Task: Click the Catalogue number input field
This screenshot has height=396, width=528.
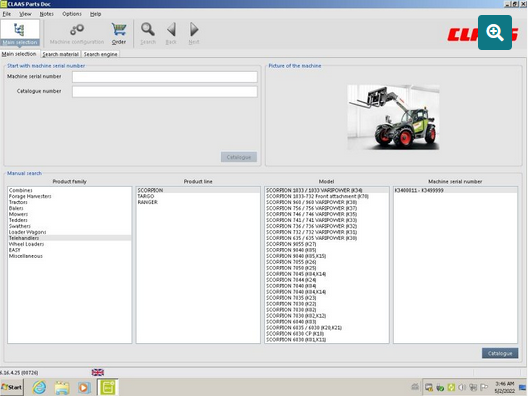Action: pyautogui.click(x=165, y=92)
